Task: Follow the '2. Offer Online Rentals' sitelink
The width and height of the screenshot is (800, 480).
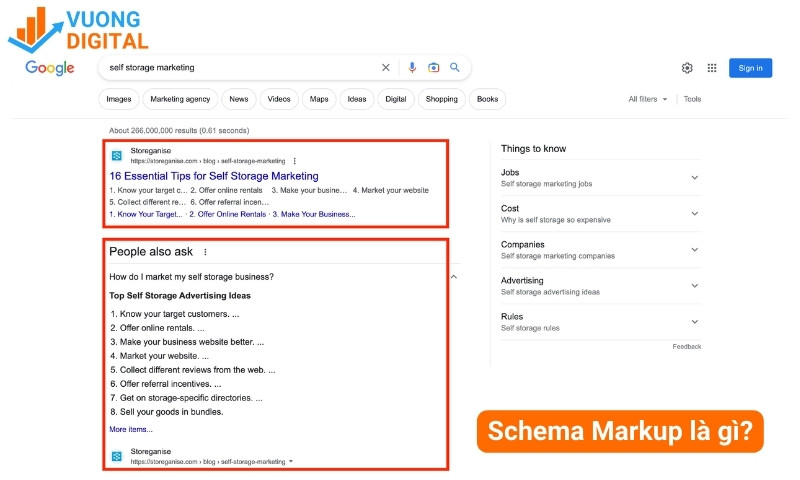Action: click(x=228, y=214)
